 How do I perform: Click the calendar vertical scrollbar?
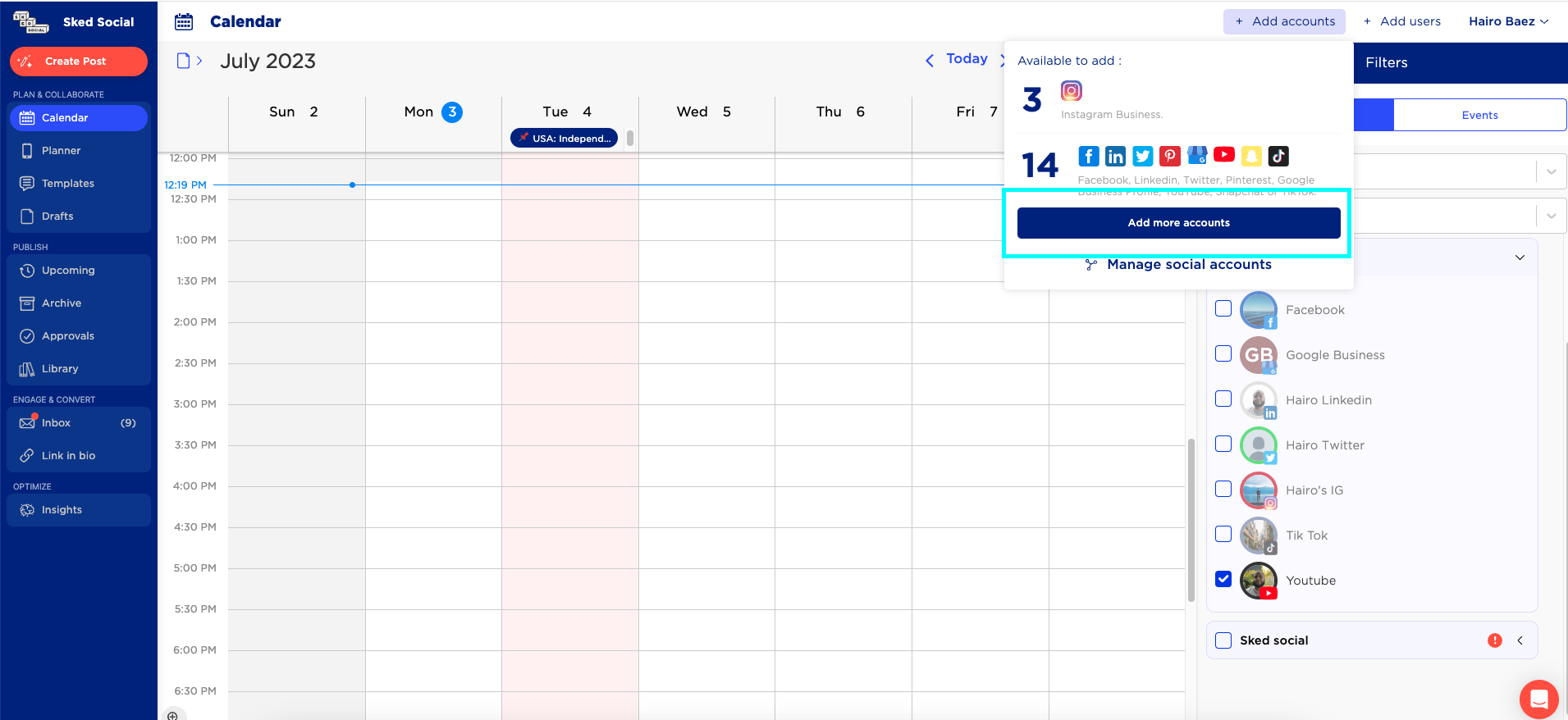click(1191, 520)
